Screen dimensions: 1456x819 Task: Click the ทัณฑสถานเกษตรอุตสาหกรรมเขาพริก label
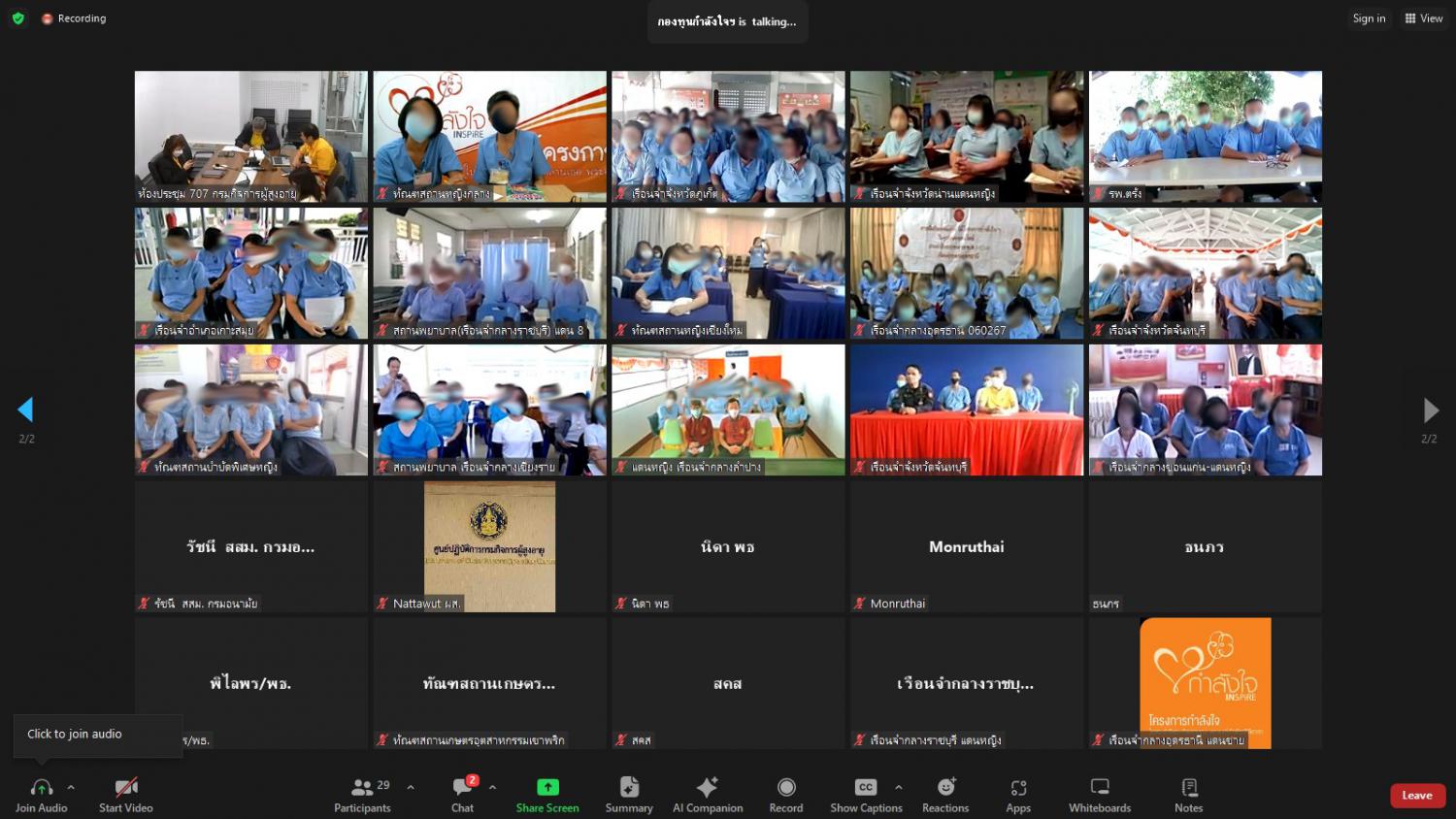(x=479, y=740)
